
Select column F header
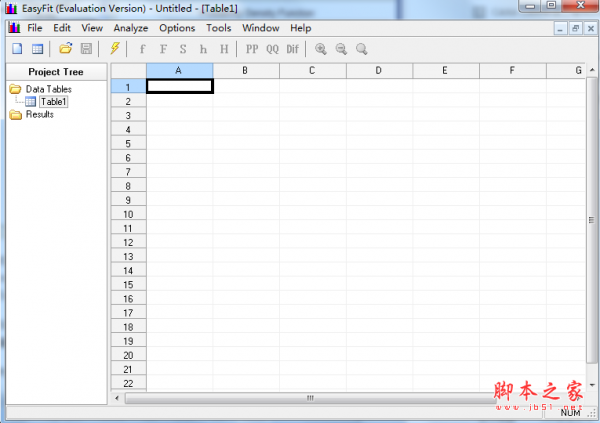coord(513,71)
